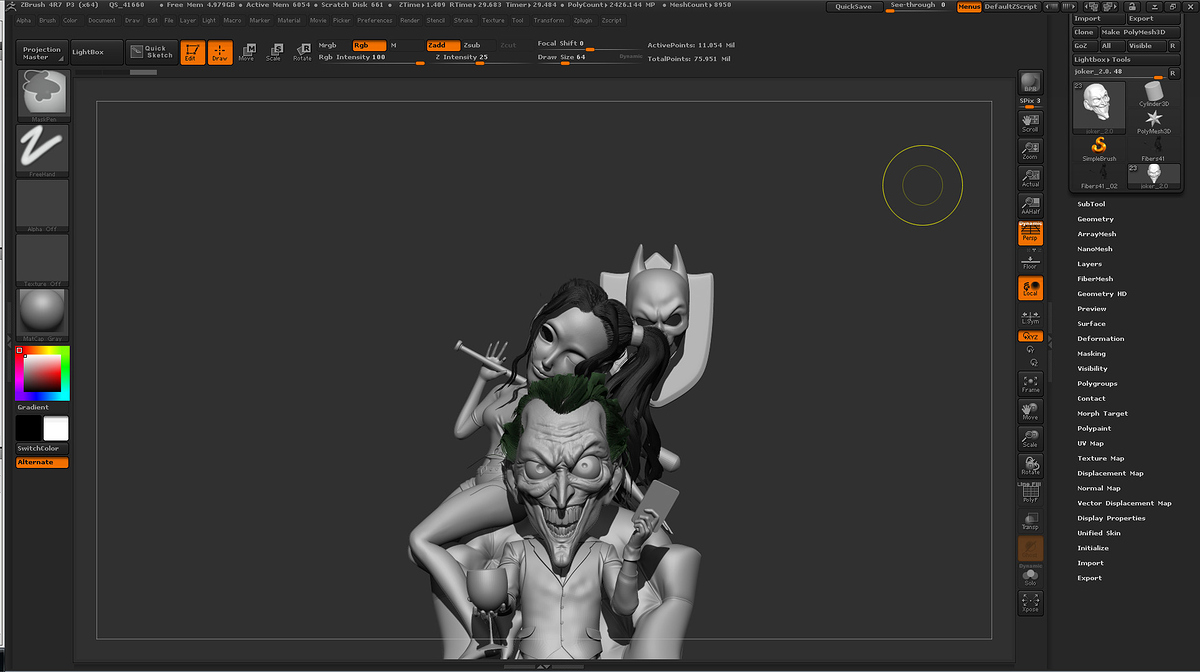
Task: Toggle Persp perspective view
Action: (x=1030, y=234)
